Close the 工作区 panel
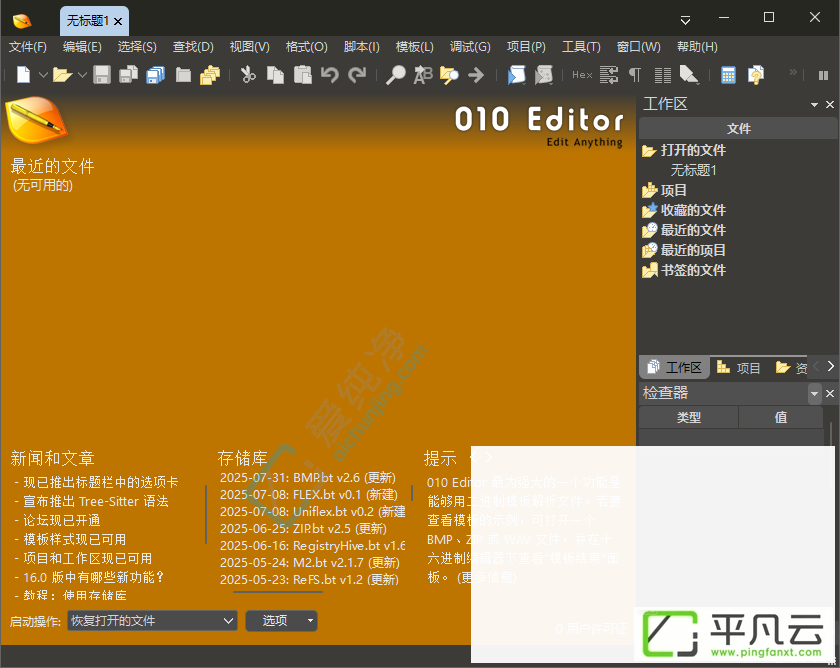 [830, 104]
